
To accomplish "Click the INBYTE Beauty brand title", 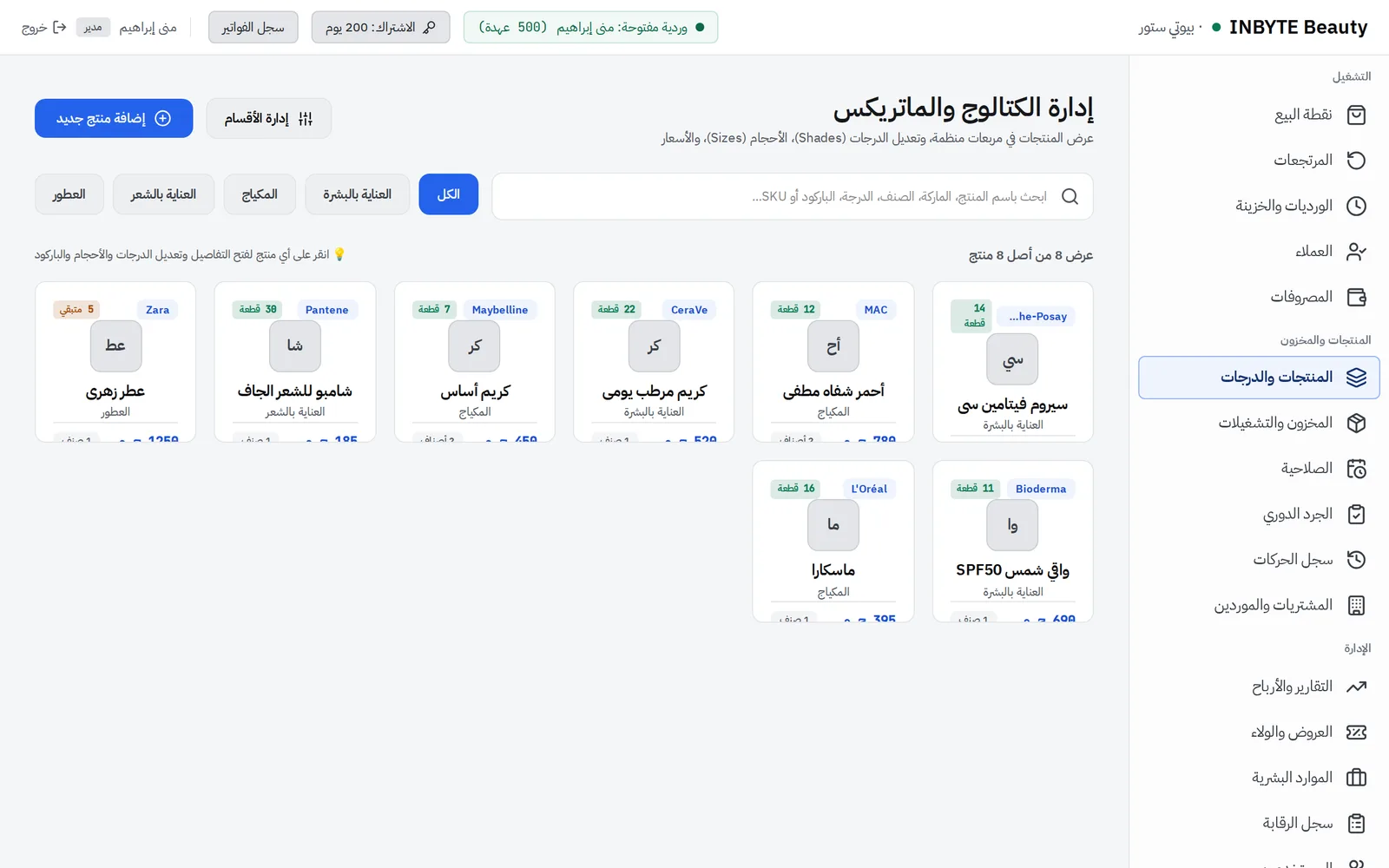I will 1298,27.
